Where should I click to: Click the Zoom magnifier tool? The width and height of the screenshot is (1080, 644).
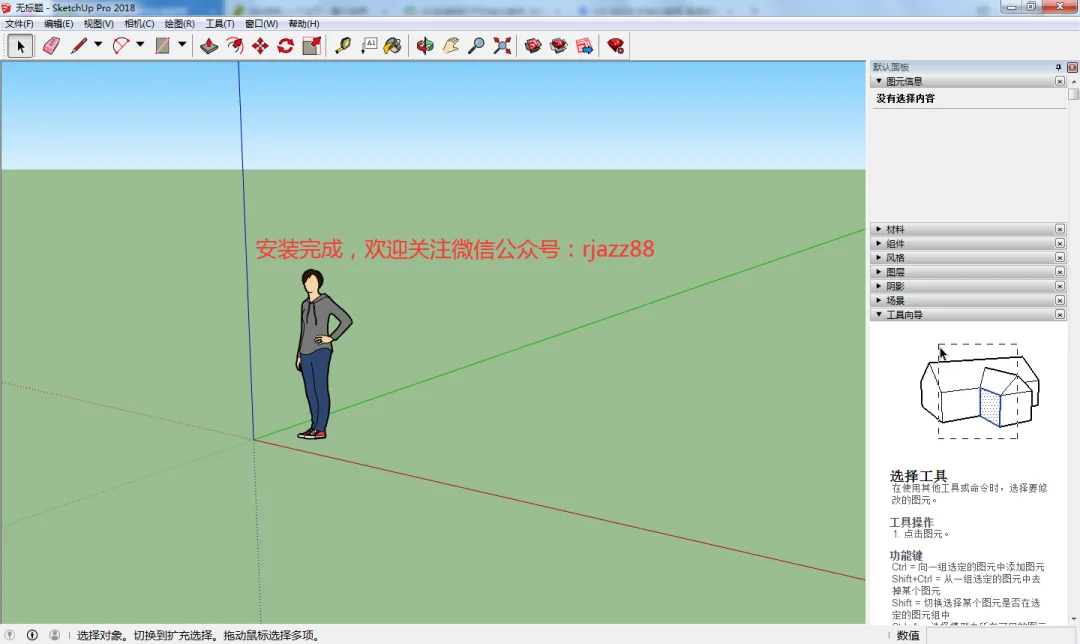[476, 46]
